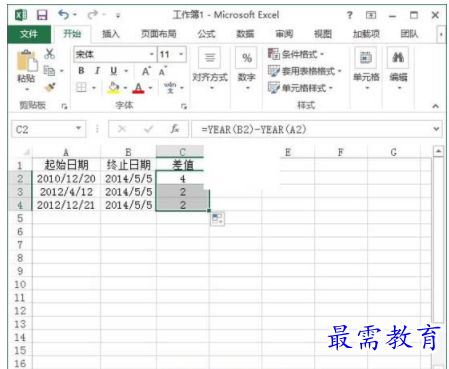Select row 5 header
449x369 pixels.
20,218
